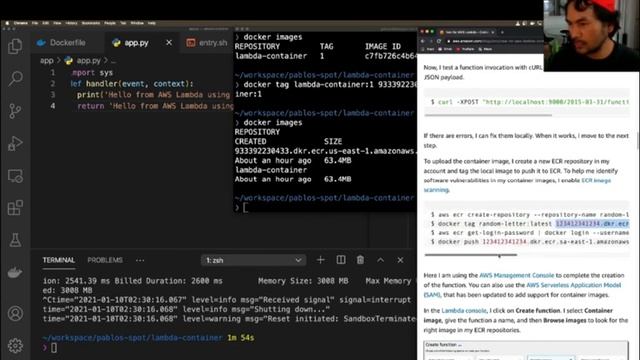Open the Remote Explorer view
The image size is (640, 360).
pyautogui.click(x=15, y=176)
